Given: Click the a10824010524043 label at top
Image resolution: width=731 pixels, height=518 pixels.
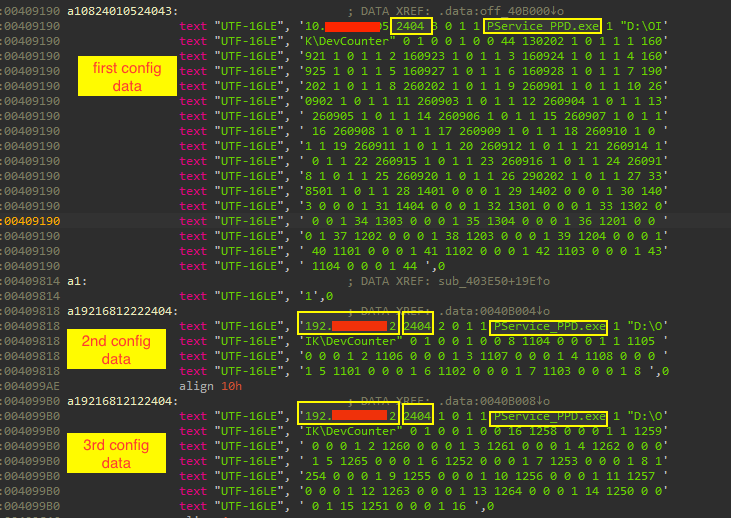Looking at the screenshot, I should 123,11.
